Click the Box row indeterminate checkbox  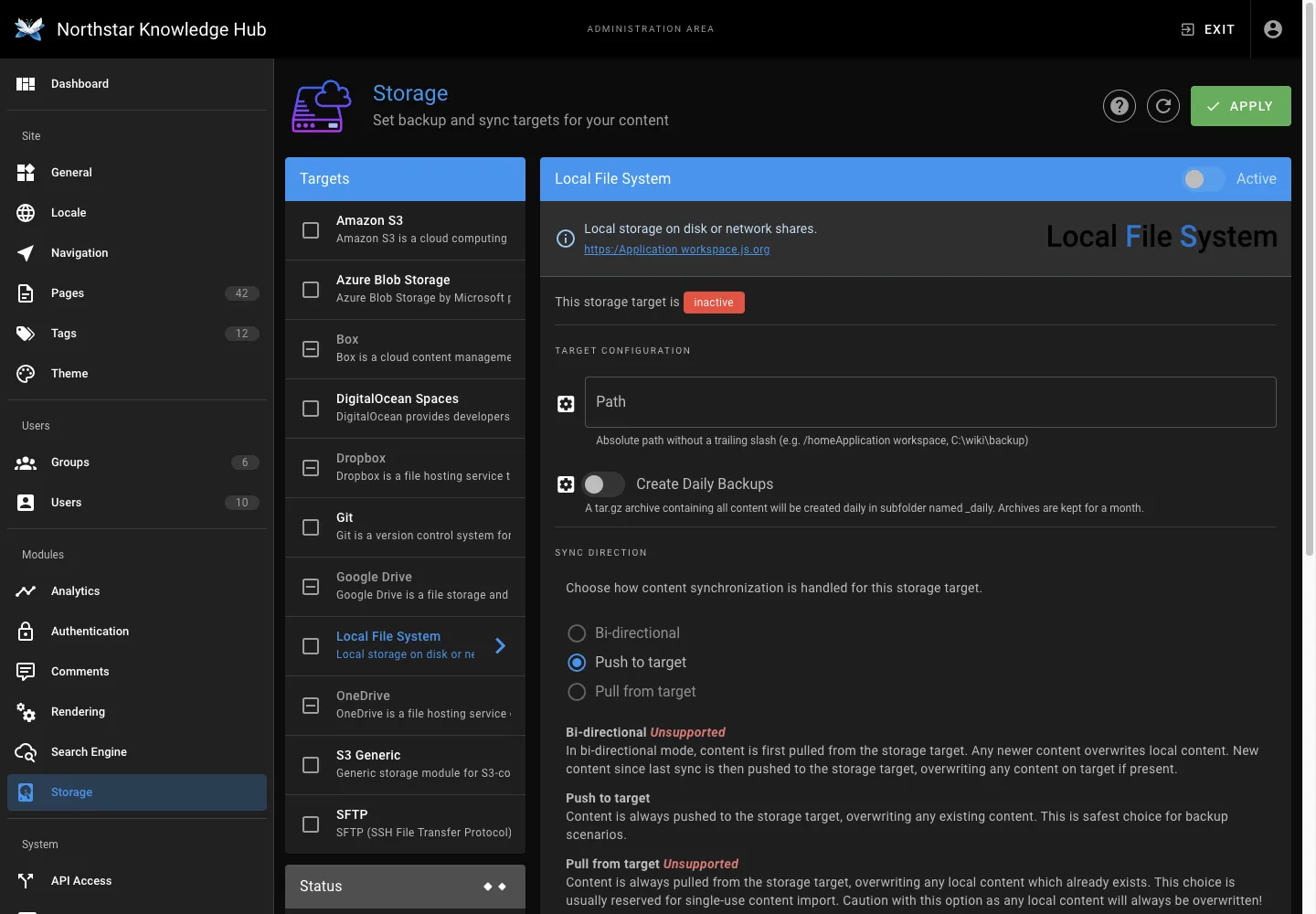click(x=311, y=349)
